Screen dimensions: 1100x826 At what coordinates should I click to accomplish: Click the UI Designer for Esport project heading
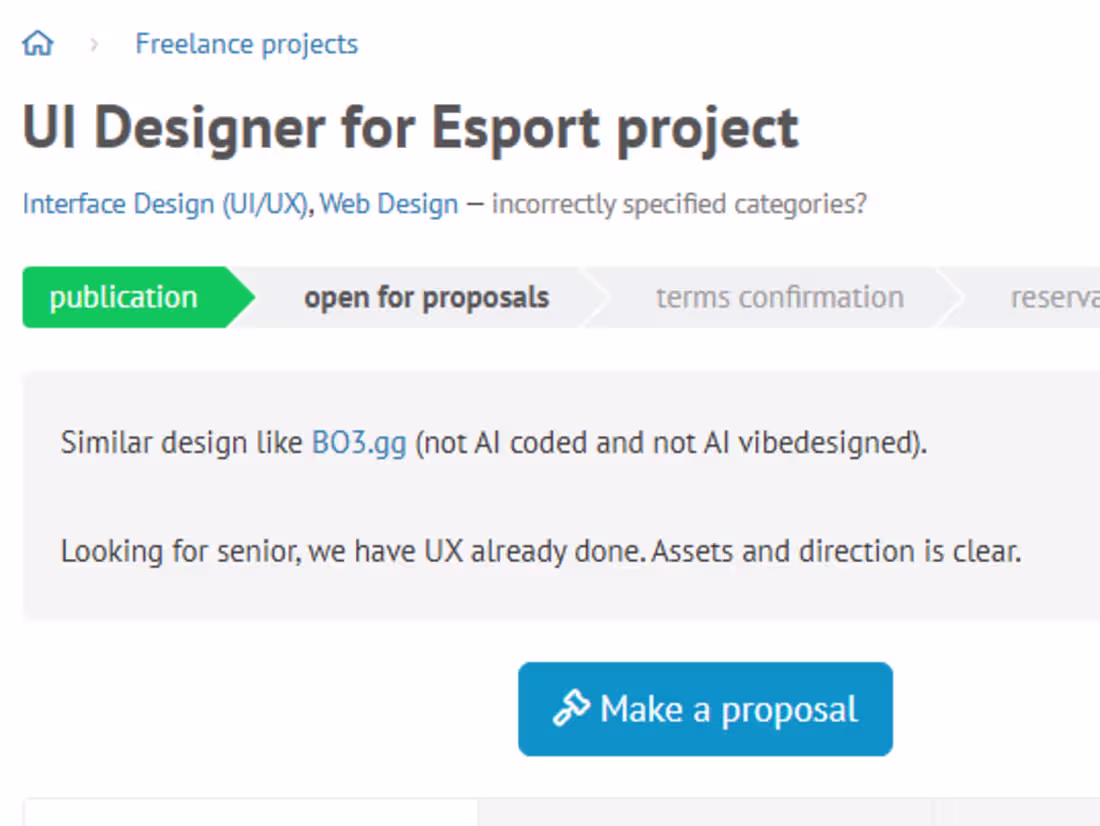[410, 128]
